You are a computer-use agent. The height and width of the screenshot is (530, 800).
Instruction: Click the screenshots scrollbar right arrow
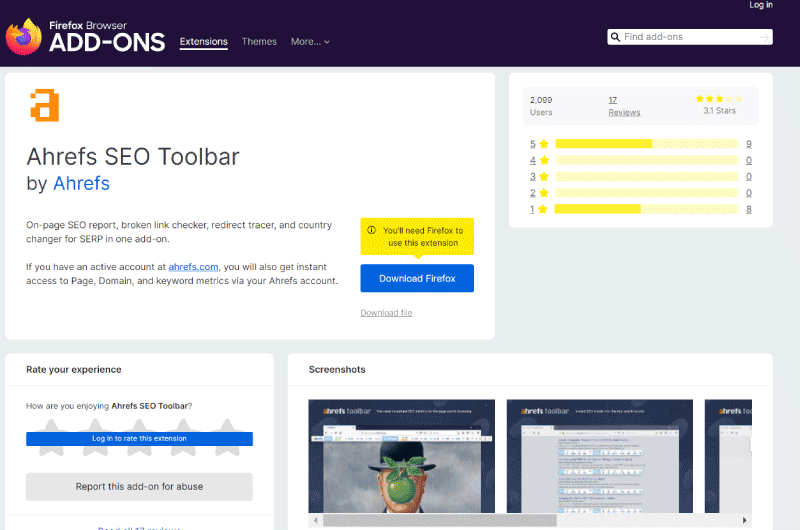pyautogui.click(x=744, y=520)
